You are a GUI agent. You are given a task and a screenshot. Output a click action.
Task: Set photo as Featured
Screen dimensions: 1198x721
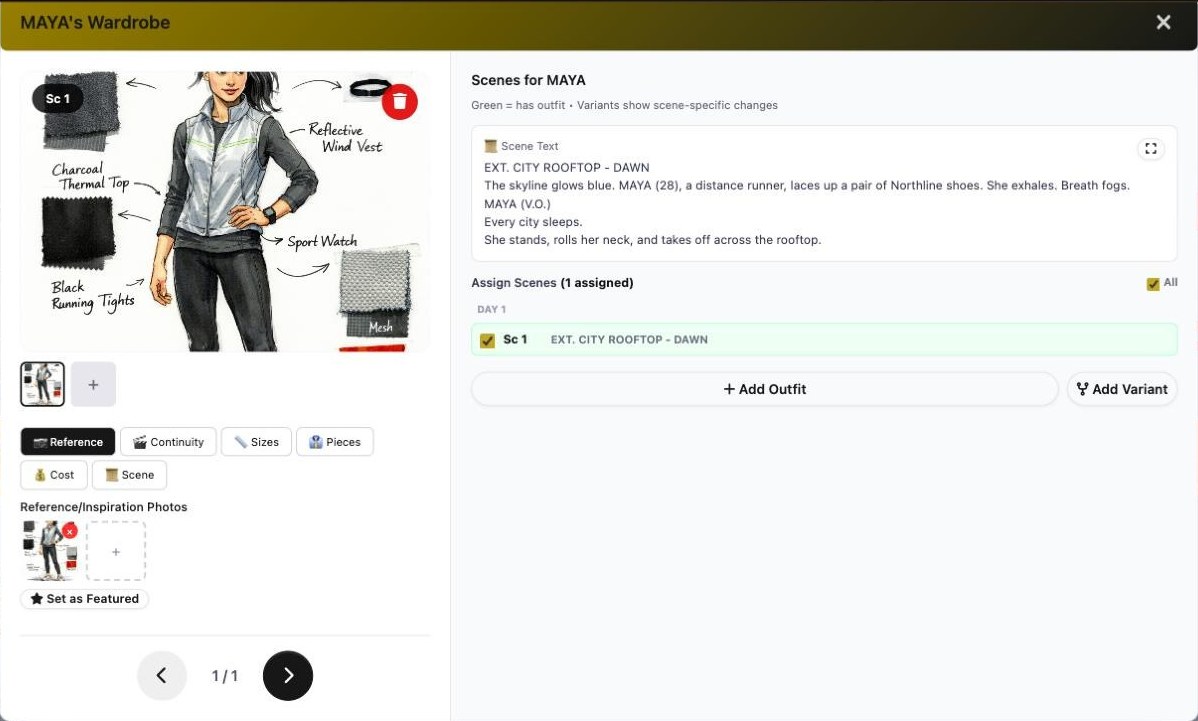[x=84, y=599]
